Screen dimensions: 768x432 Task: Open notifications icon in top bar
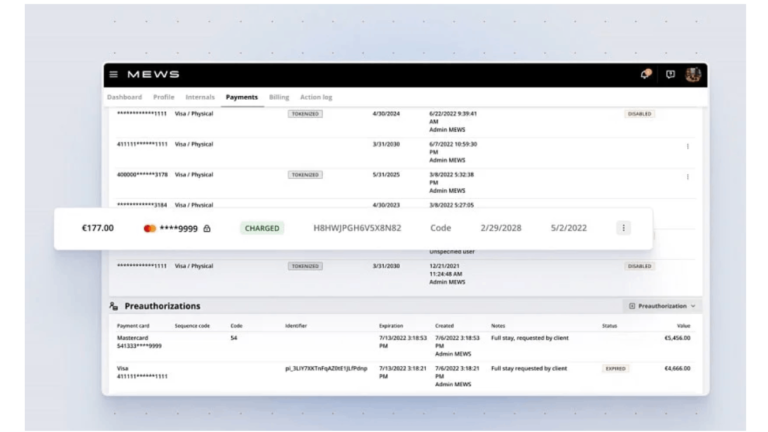coord(646,75)
